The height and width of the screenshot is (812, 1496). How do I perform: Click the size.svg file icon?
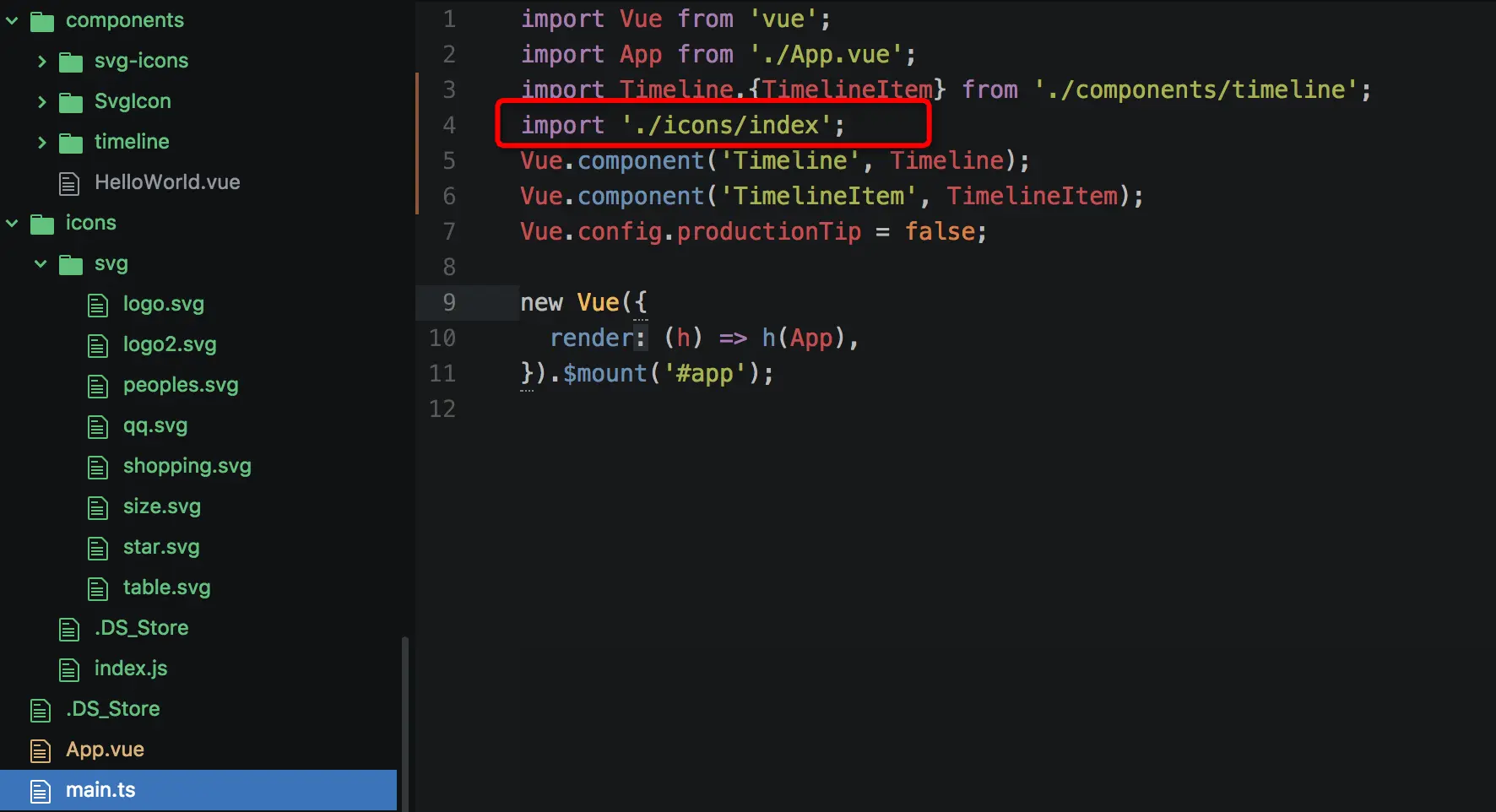(98, 507)
